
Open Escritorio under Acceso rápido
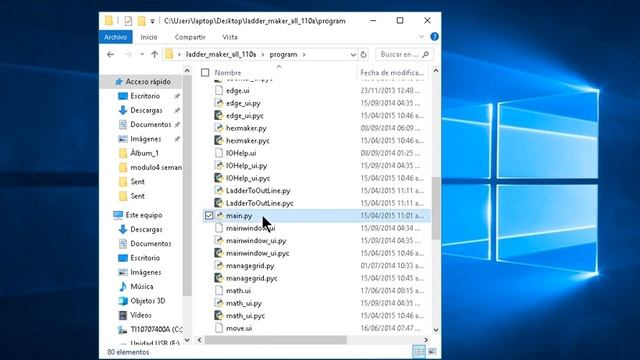click(x=145, y=96)
